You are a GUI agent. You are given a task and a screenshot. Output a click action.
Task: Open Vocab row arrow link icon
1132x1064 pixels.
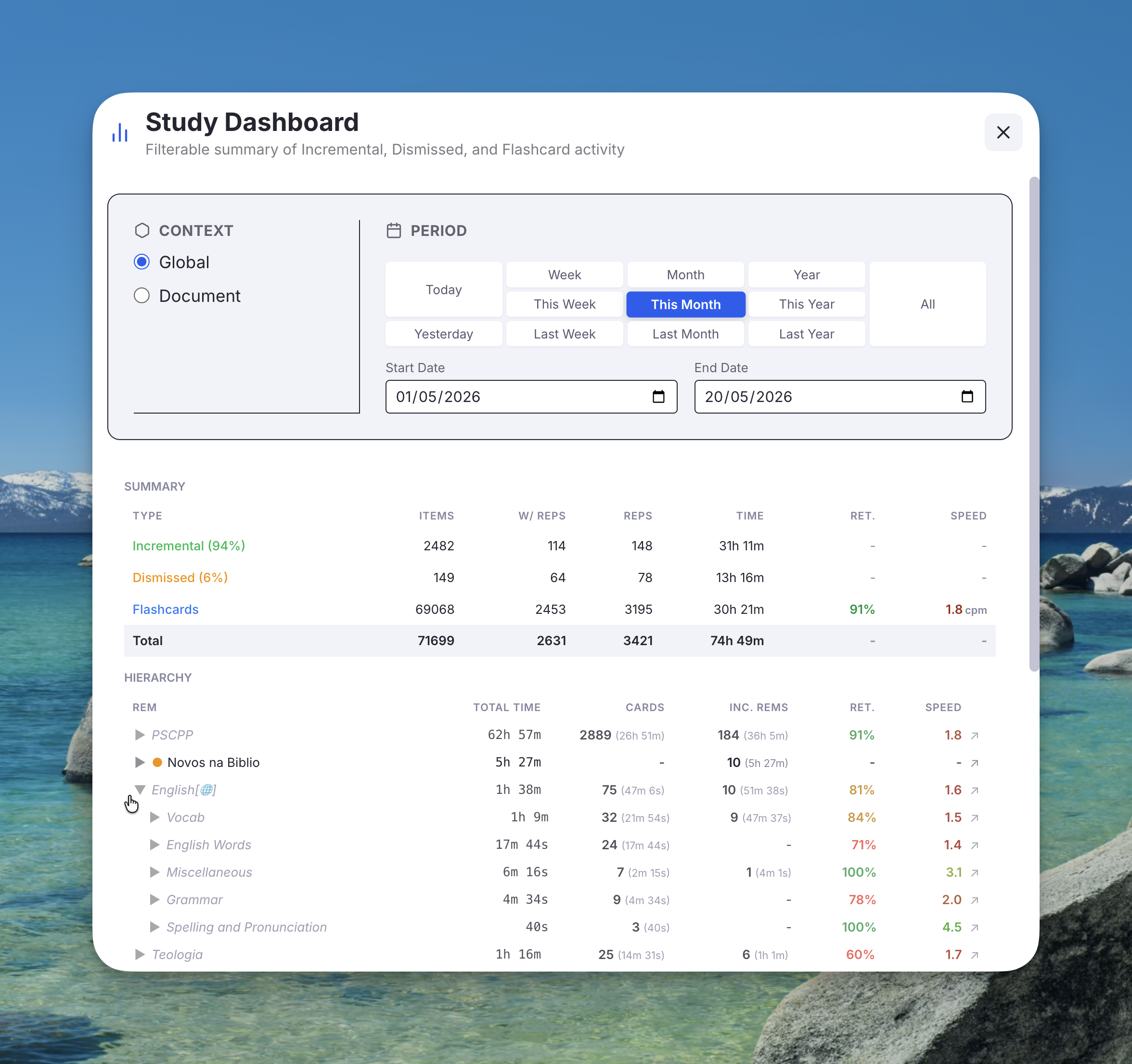pos(974,818)
